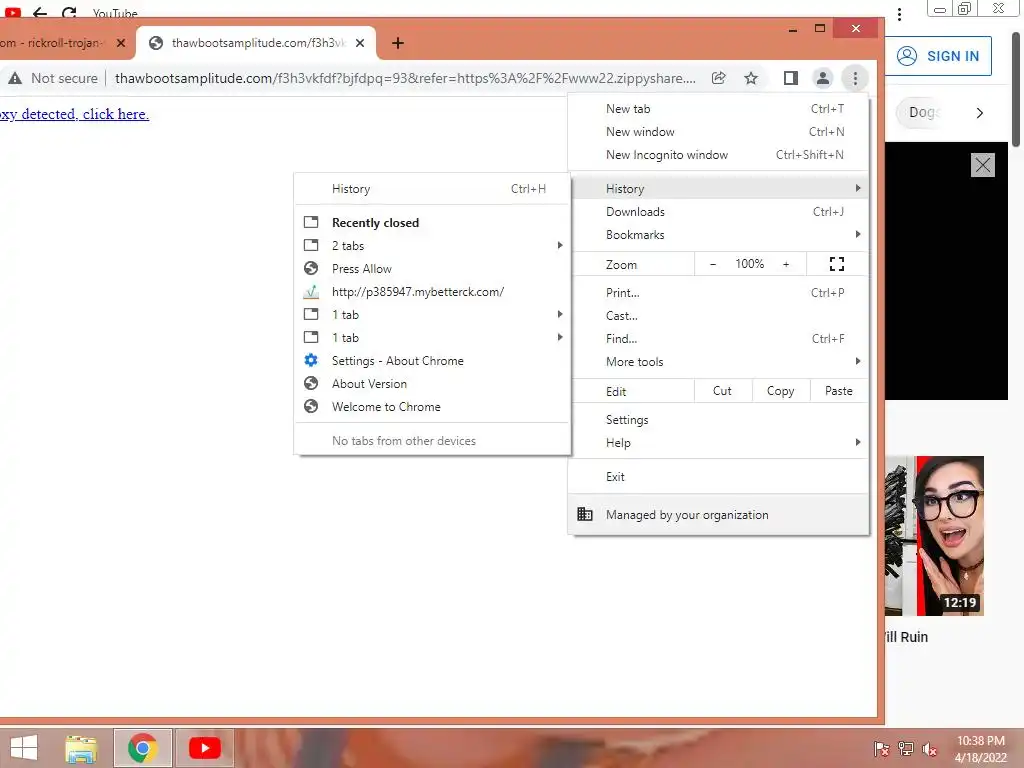Click the fullscreen icon in Zoom row
Viewport: 1024px width, 768px height.
[837, 264]
